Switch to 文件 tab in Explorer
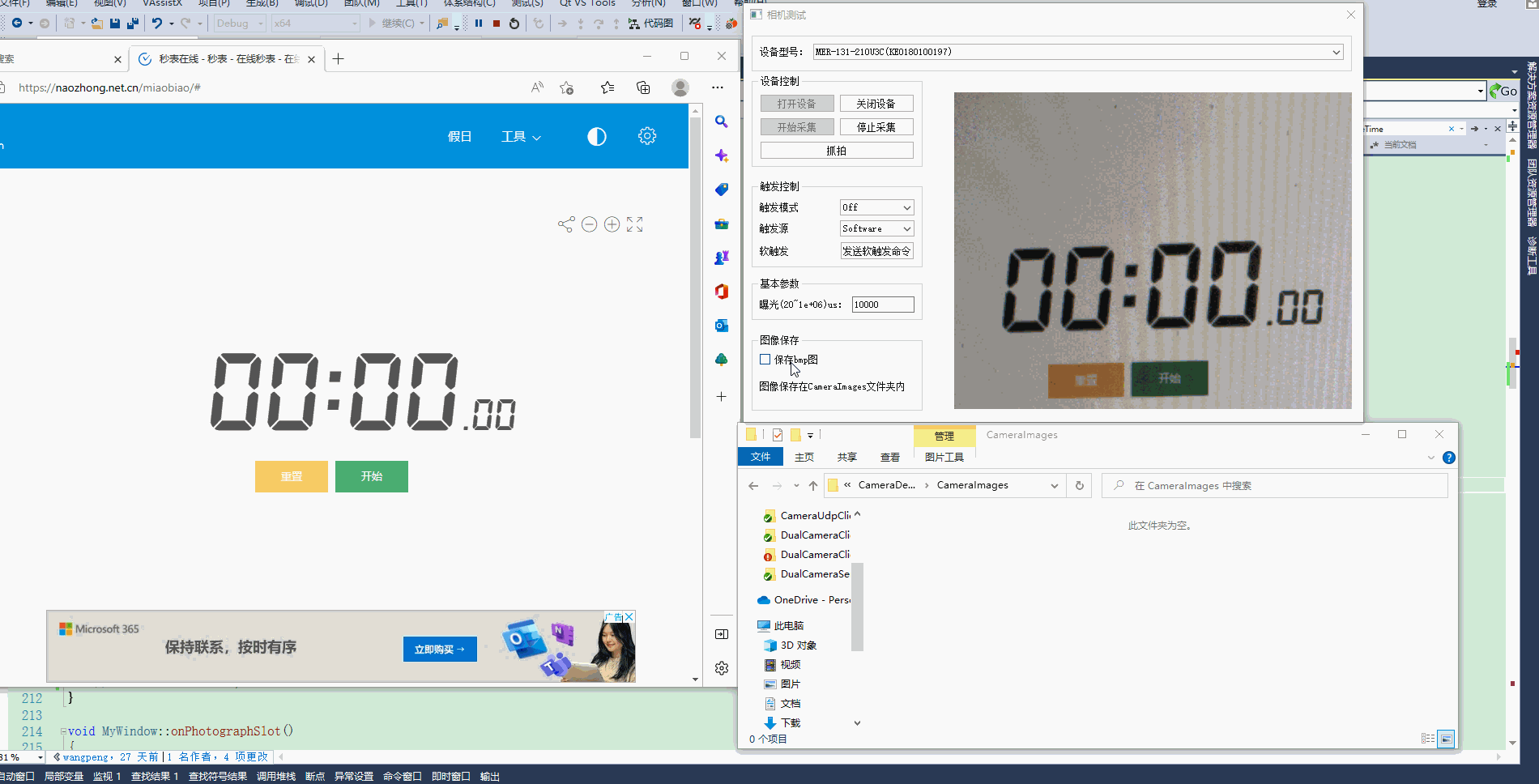Image resolution: width=1539 pixels, height=784 pixels. (x=761, y=457)
